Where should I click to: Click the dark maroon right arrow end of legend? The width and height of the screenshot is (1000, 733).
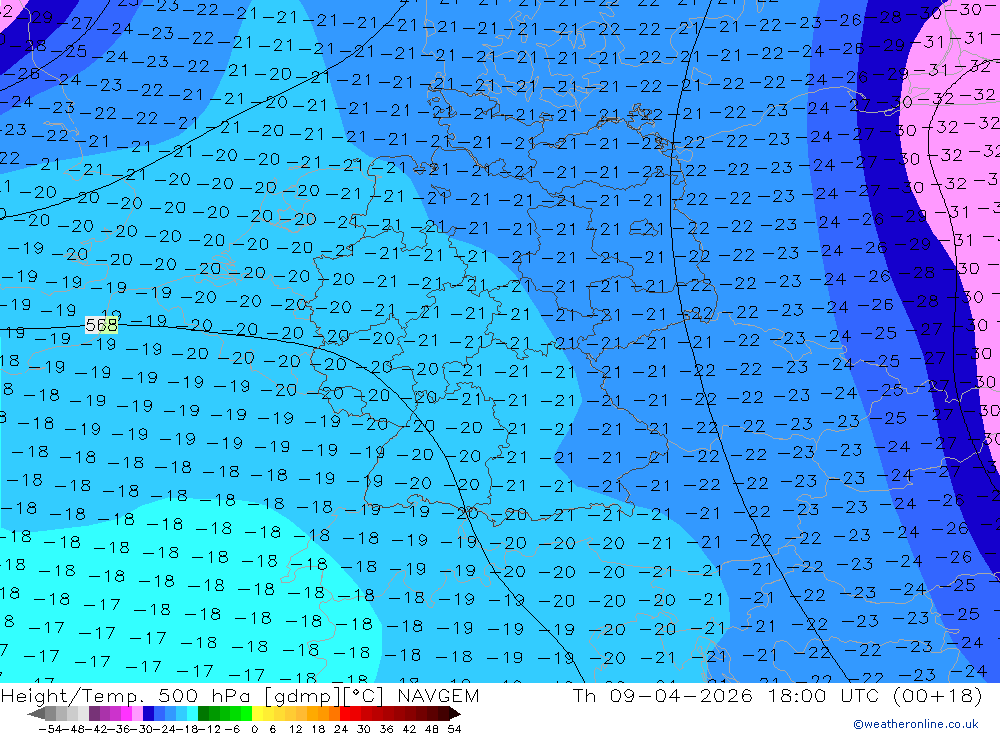(455, 714)
